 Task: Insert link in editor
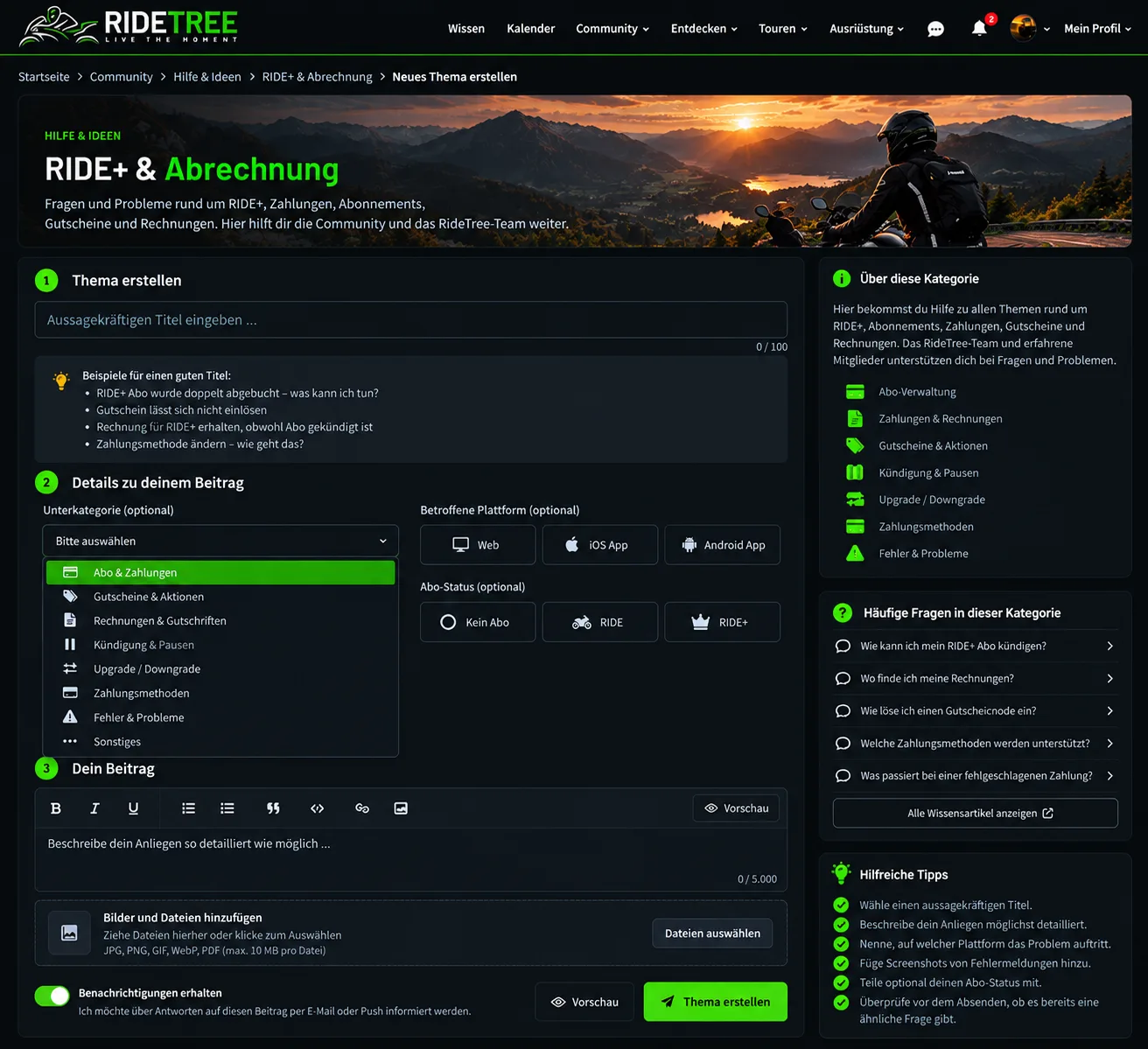(362, 808)
